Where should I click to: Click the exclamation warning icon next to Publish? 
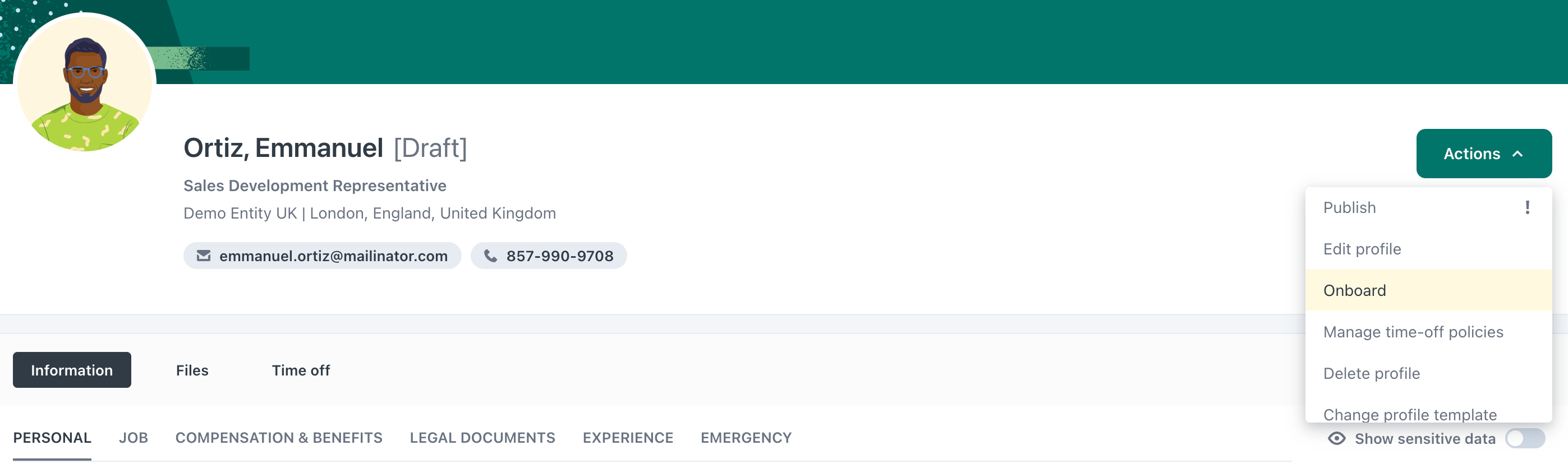pyautogui.click(x=1527, y=208)
